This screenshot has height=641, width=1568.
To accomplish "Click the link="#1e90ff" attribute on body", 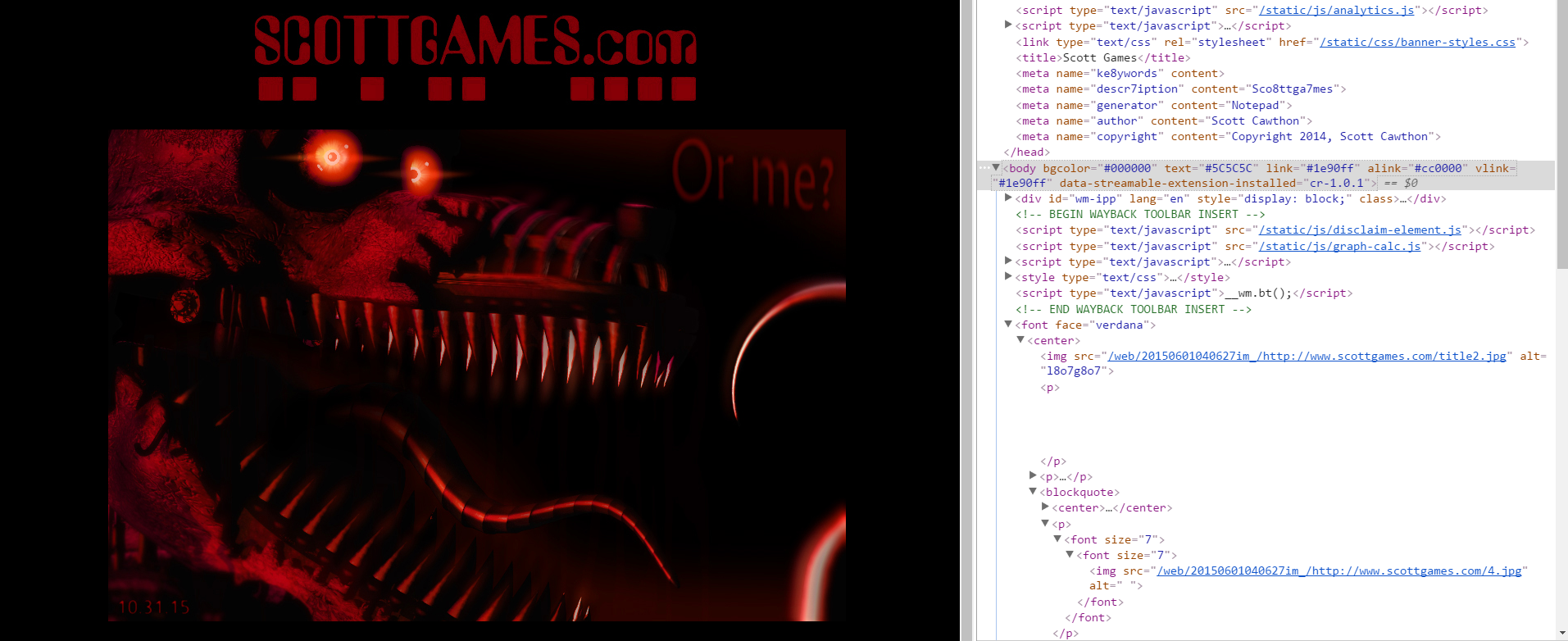I will coord(1312,168).
